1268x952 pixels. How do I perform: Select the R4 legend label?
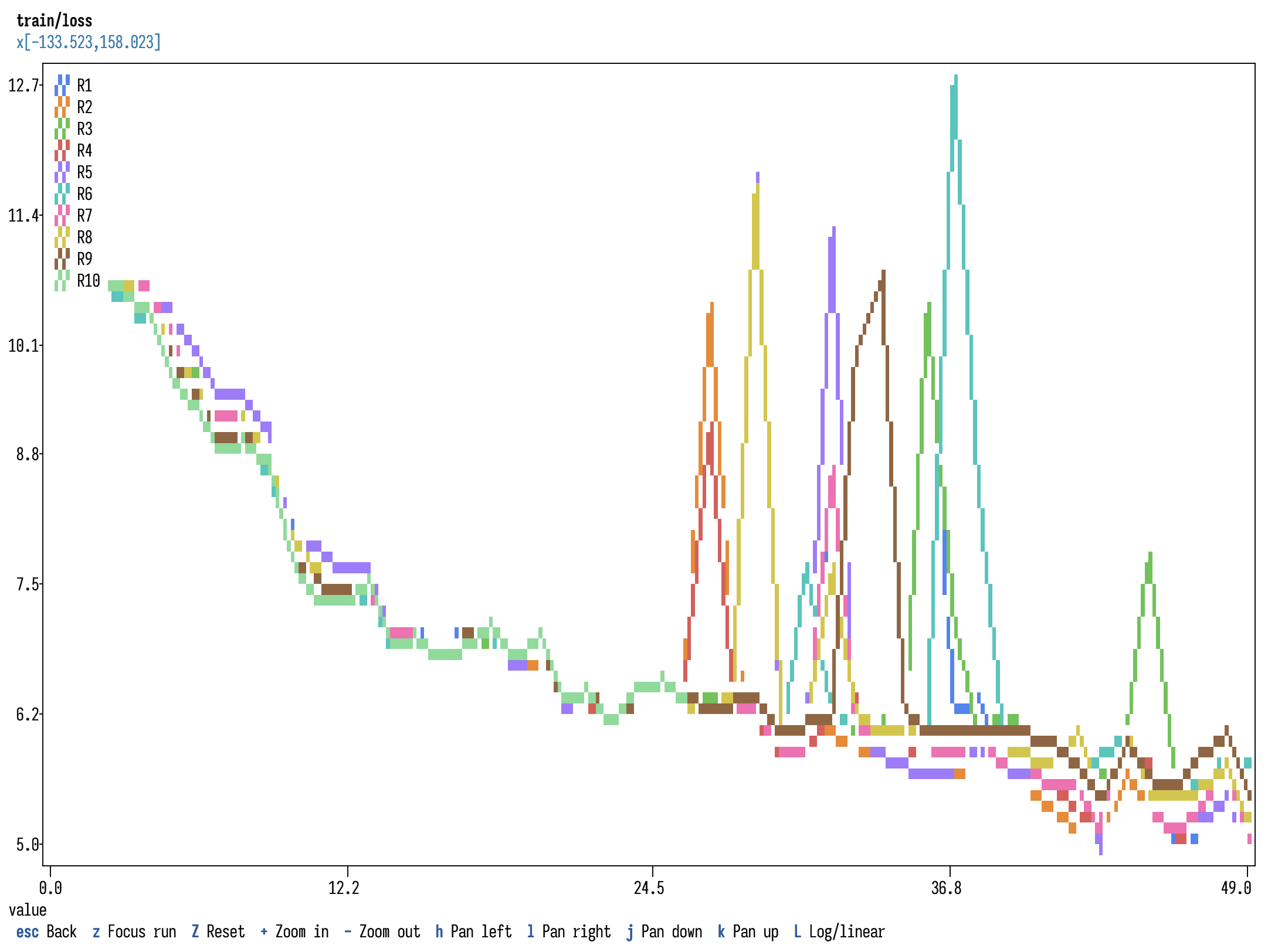click(84, 151)
